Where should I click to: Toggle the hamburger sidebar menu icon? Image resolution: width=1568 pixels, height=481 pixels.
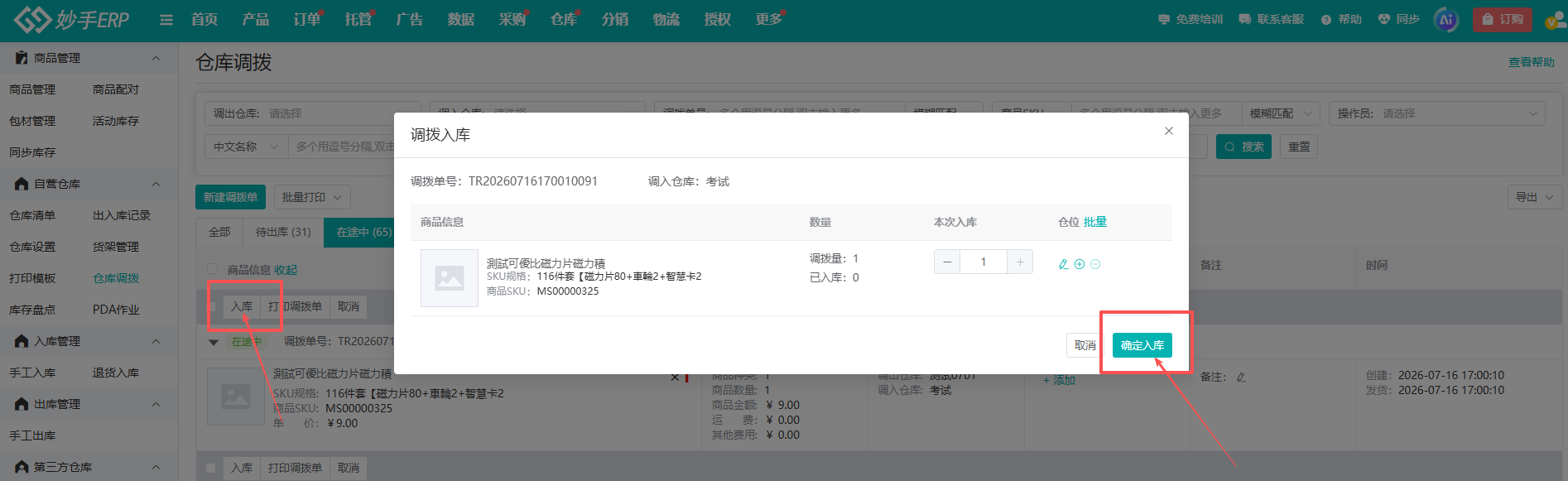166,20
